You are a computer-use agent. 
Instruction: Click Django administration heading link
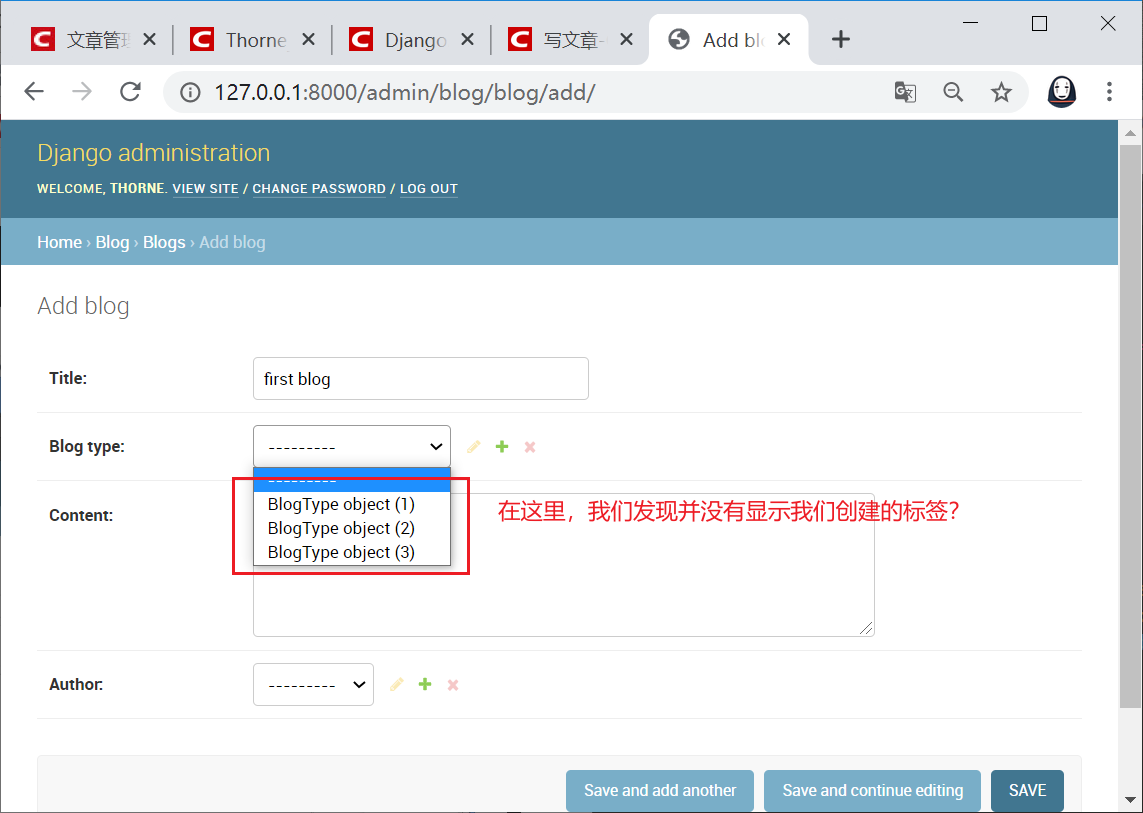click(x=154, y=152)
